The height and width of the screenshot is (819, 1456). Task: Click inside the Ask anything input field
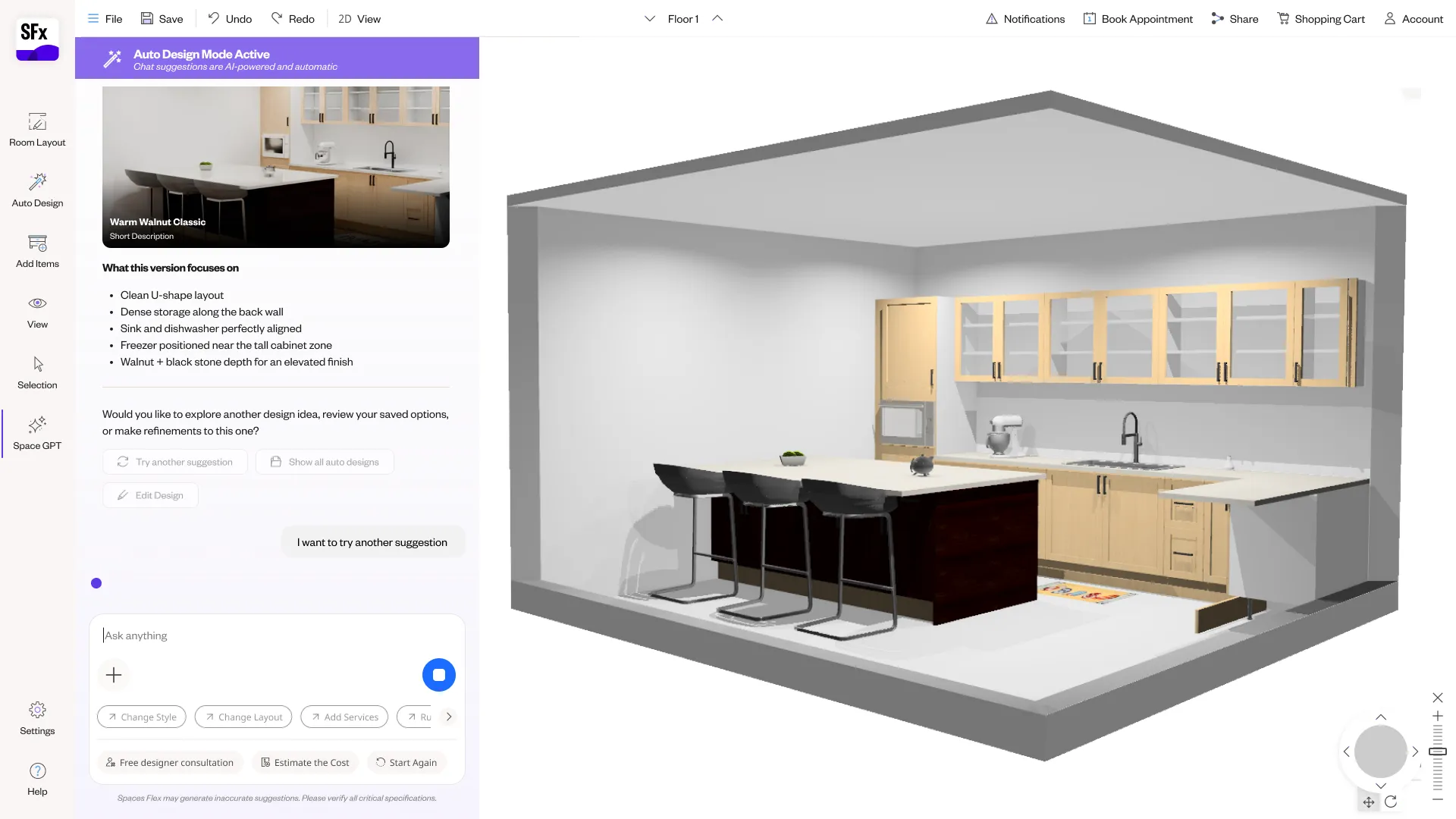tap(277, 635)
